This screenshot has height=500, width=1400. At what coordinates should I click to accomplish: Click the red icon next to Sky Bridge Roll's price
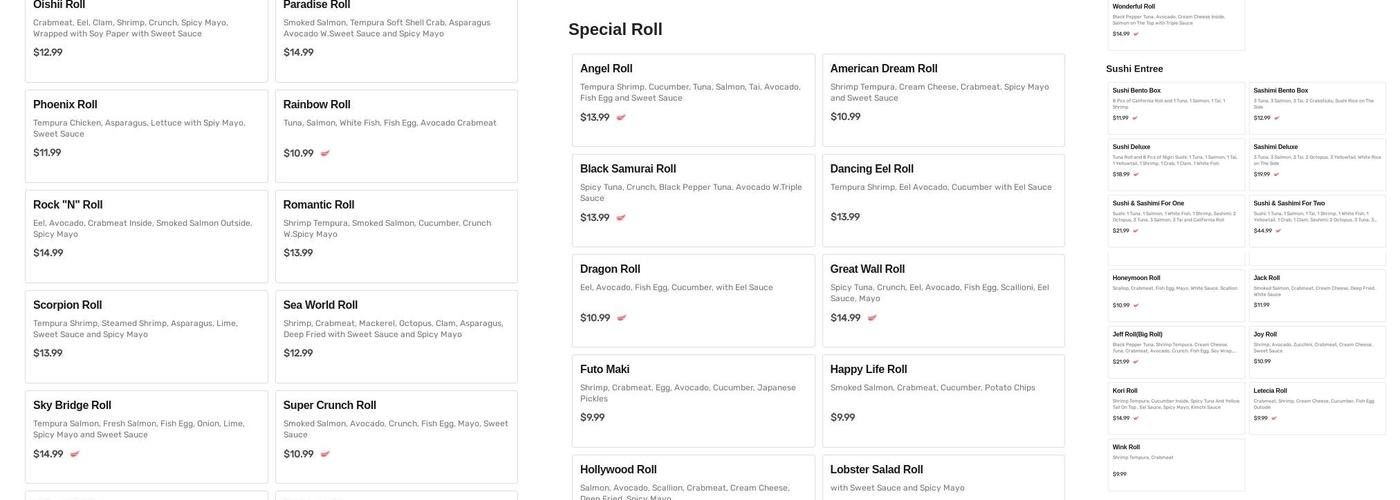[75, 454]
